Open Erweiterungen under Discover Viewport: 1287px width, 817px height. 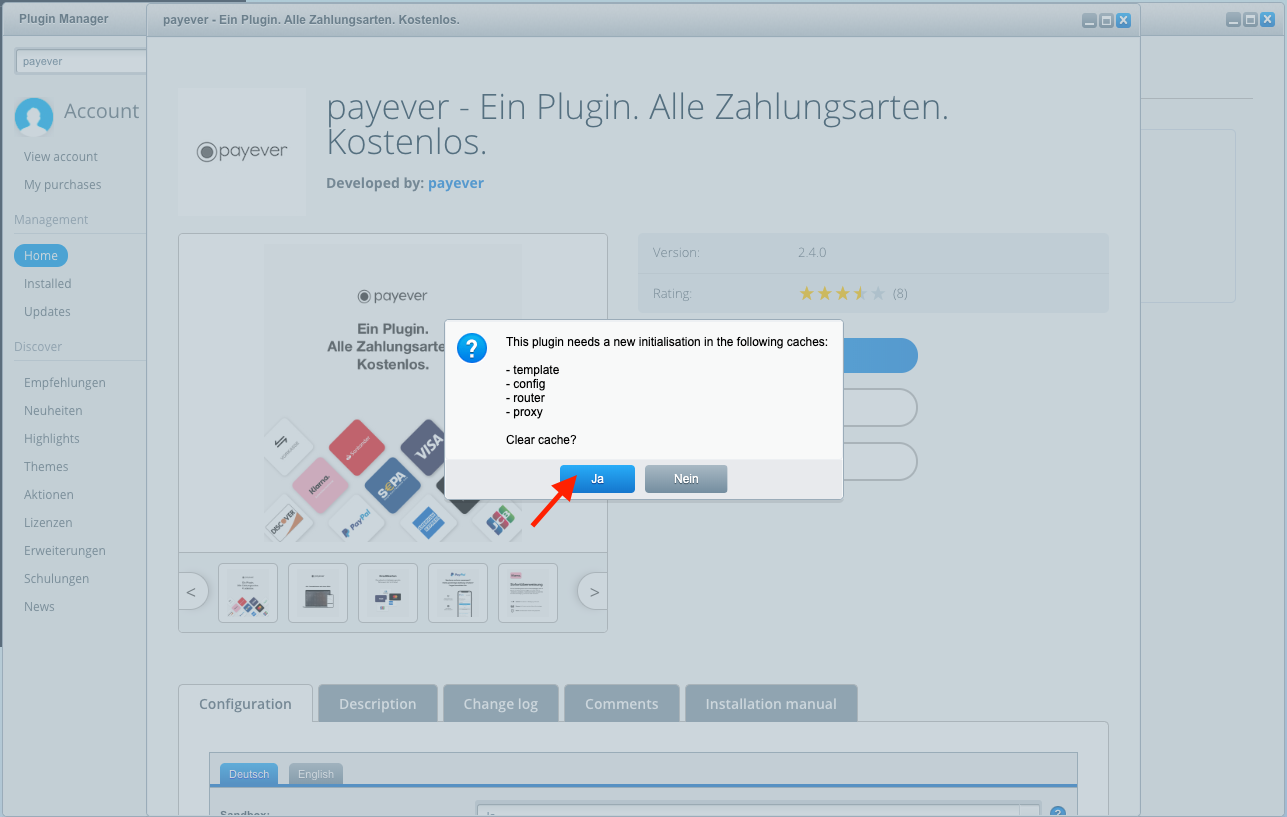pos(65,550)
